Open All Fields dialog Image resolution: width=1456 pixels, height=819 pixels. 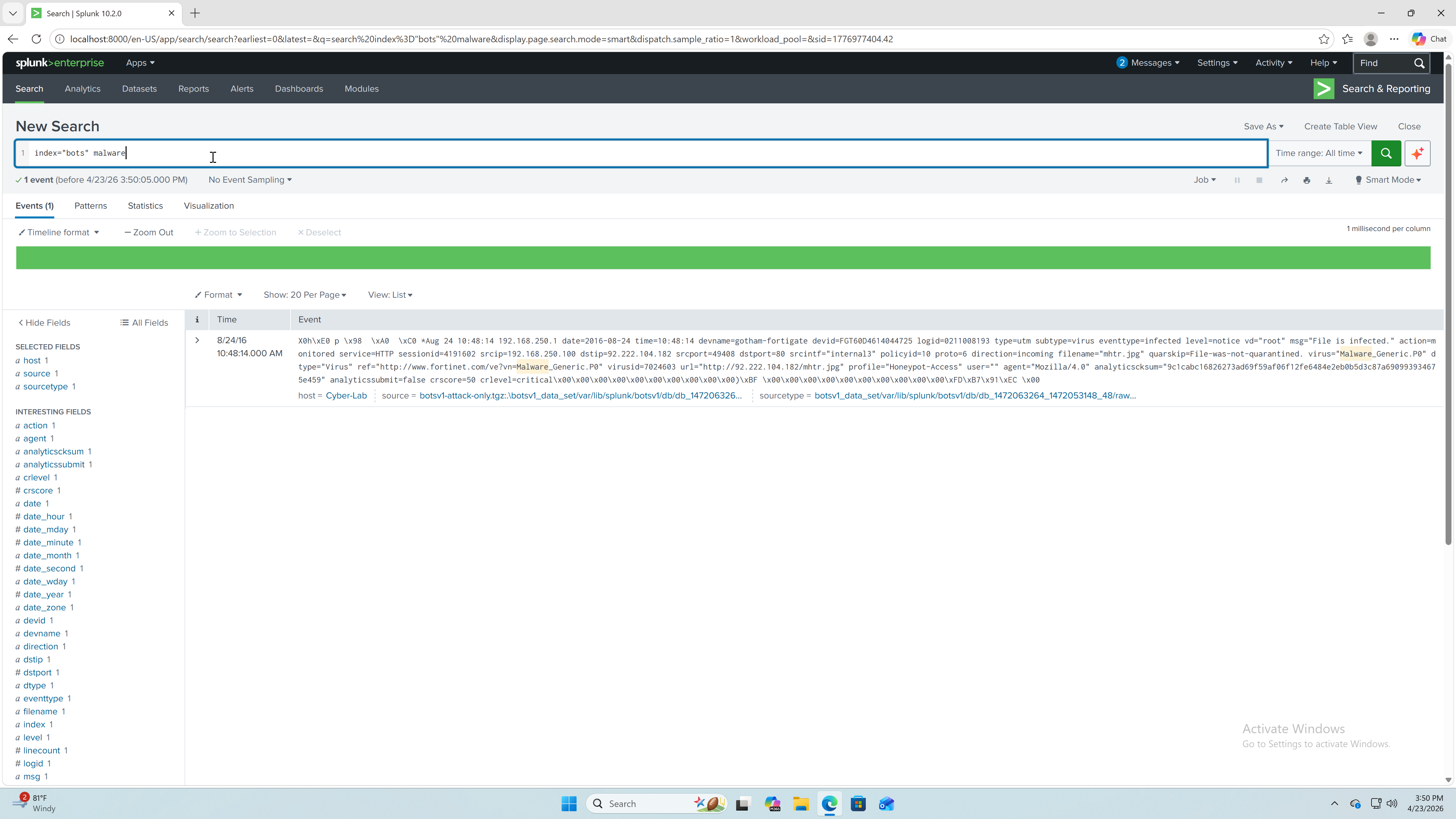[x=144, y=323]
